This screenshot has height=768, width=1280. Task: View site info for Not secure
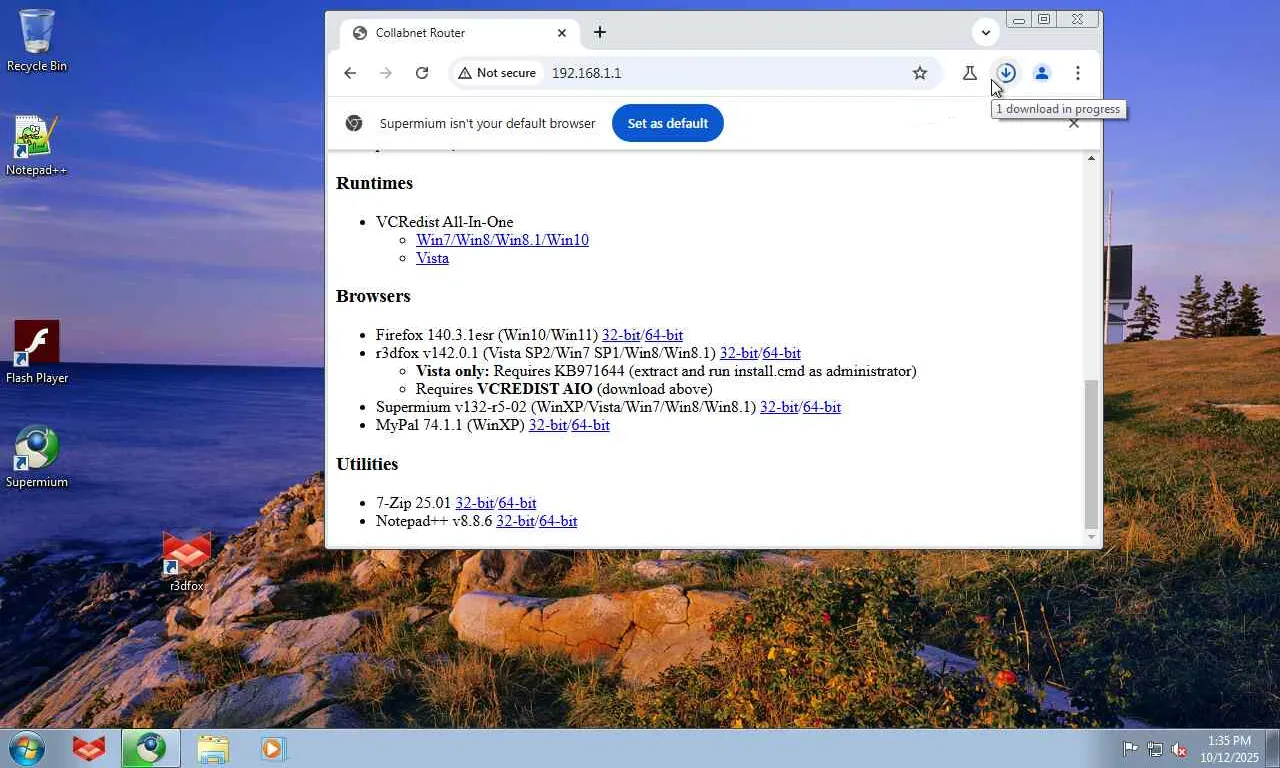point(497,73)
